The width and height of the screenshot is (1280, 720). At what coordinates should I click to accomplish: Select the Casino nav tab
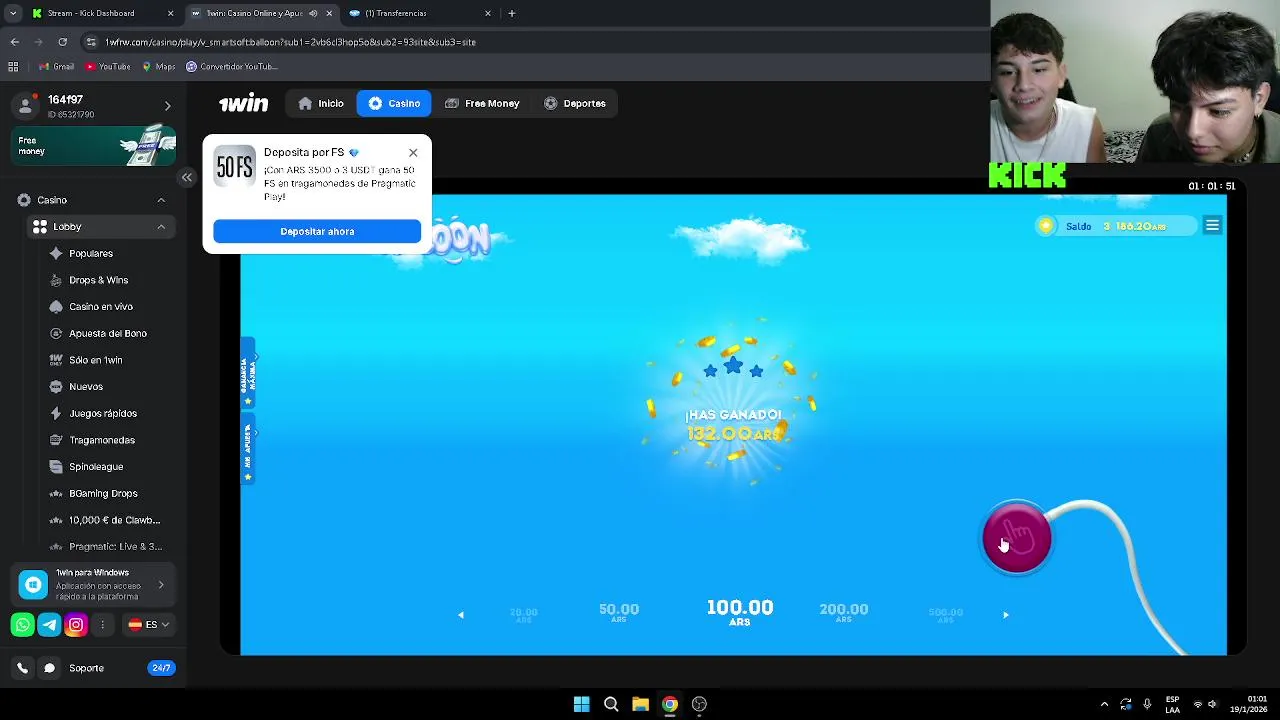click(x=394, y=103)
